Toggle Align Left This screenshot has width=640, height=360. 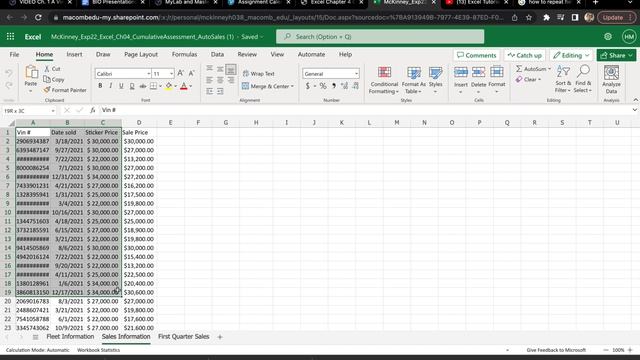coord(209,80)
